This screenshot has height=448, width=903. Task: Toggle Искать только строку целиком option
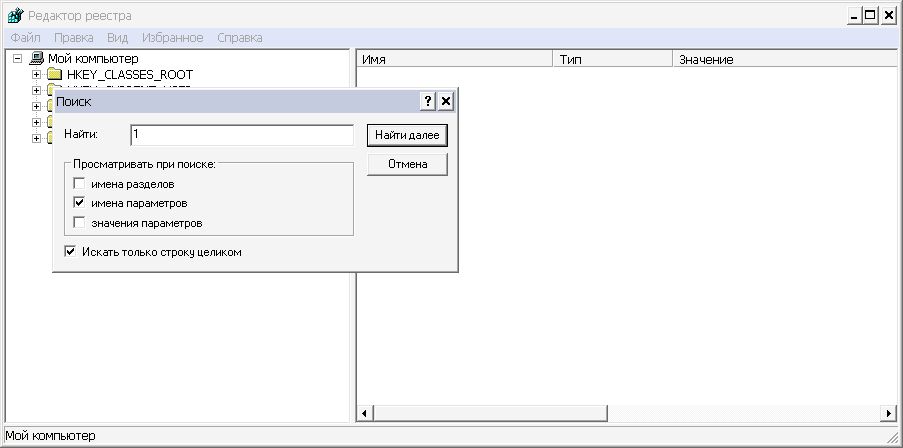click(x=70, y=252)
